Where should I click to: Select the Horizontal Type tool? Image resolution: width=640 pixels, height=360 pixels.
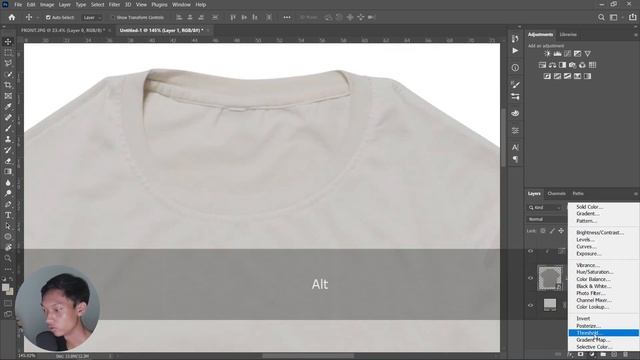[x=8, y=215]
